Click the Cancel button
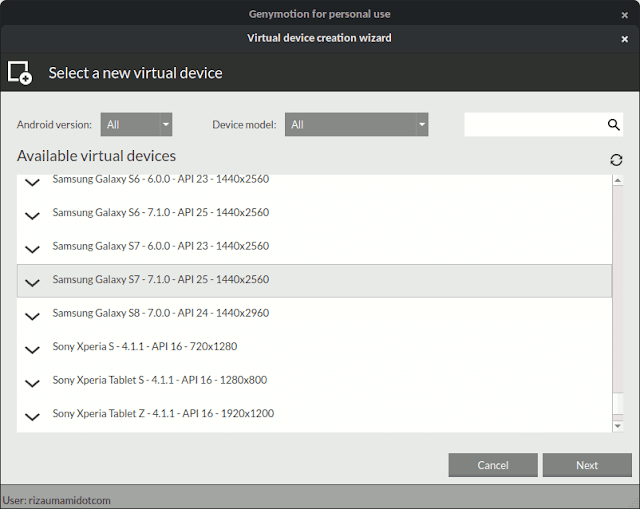The image size is (640, 509). pos(493,465)
